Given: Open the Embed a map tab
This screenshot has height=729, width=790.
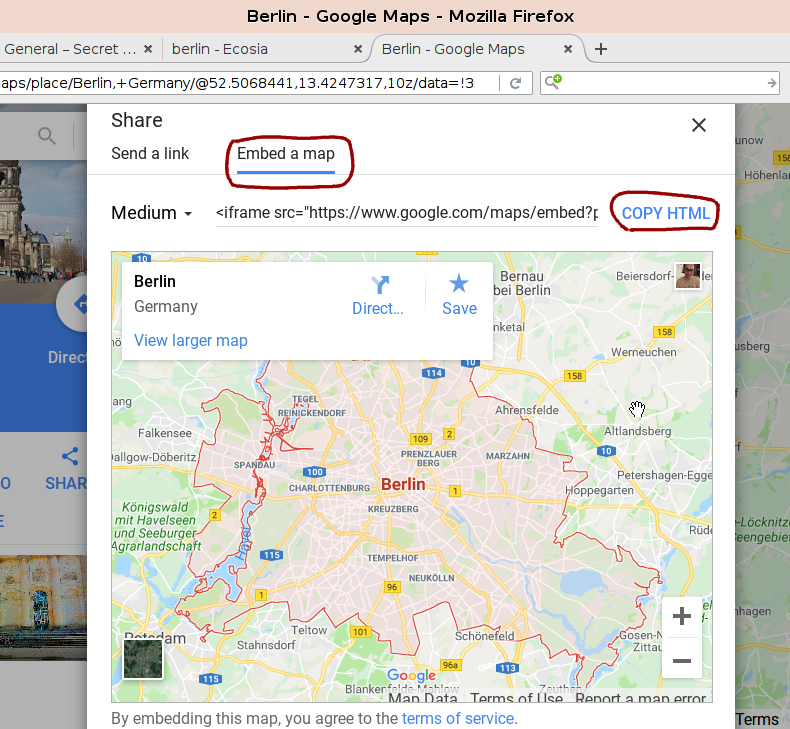Looking at the screenshot, I should tap(286, 153).
